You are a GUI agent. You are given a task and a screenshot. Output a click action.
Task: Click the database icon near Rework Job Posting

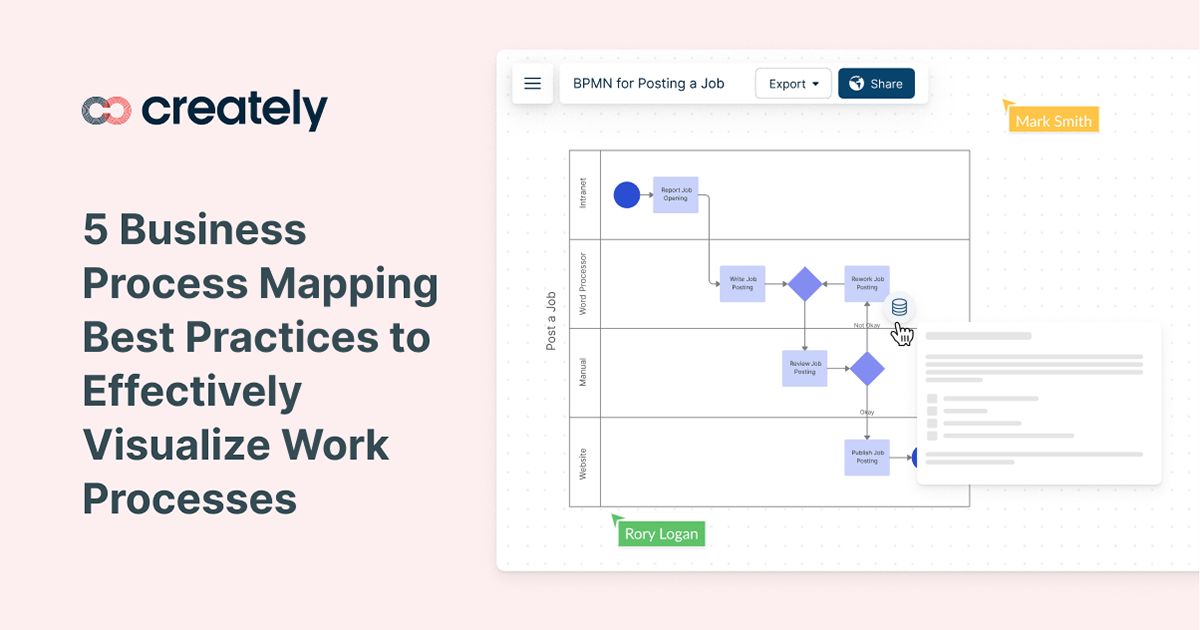(x=899, y=307)
